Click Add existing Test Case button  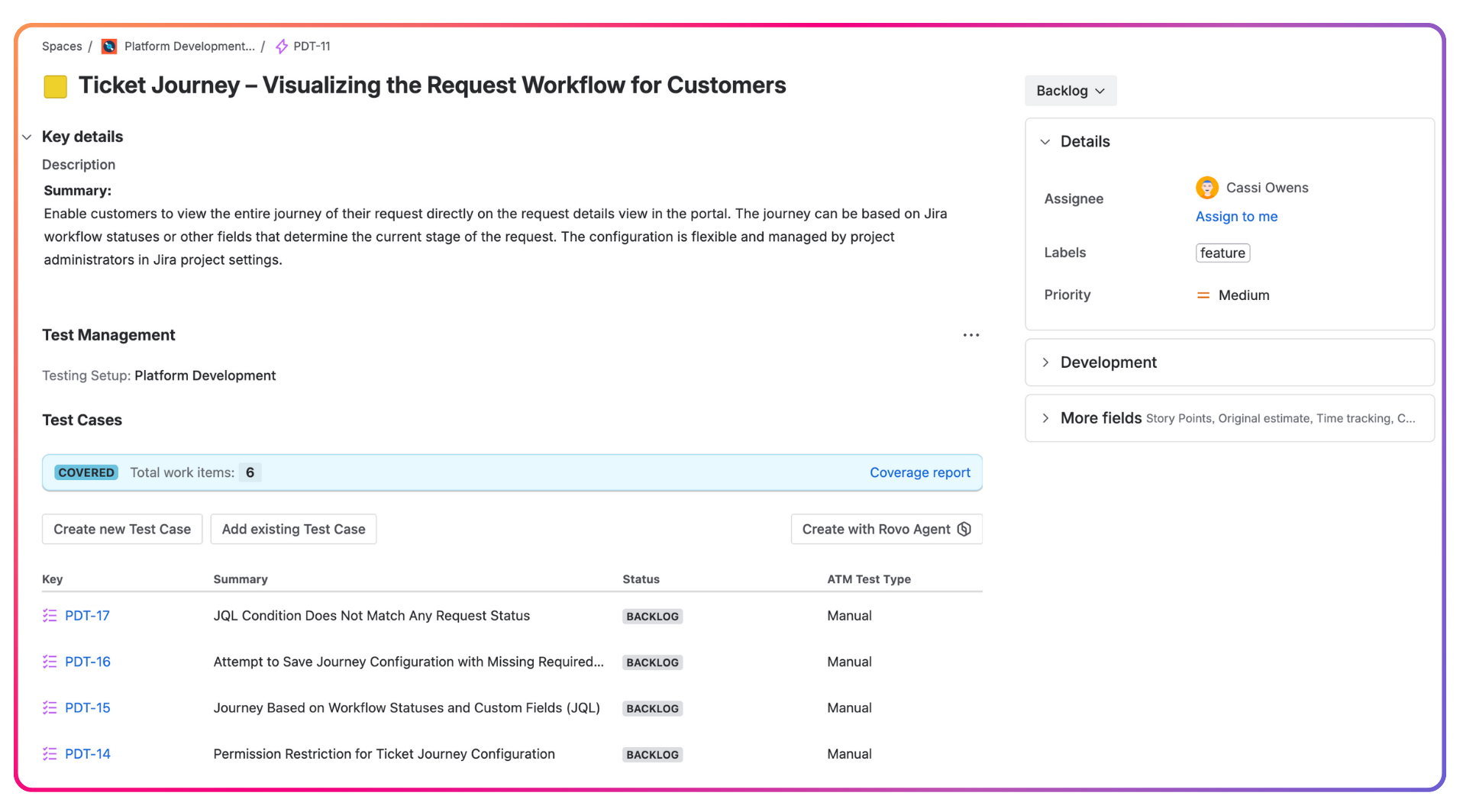tap(293, 529)
